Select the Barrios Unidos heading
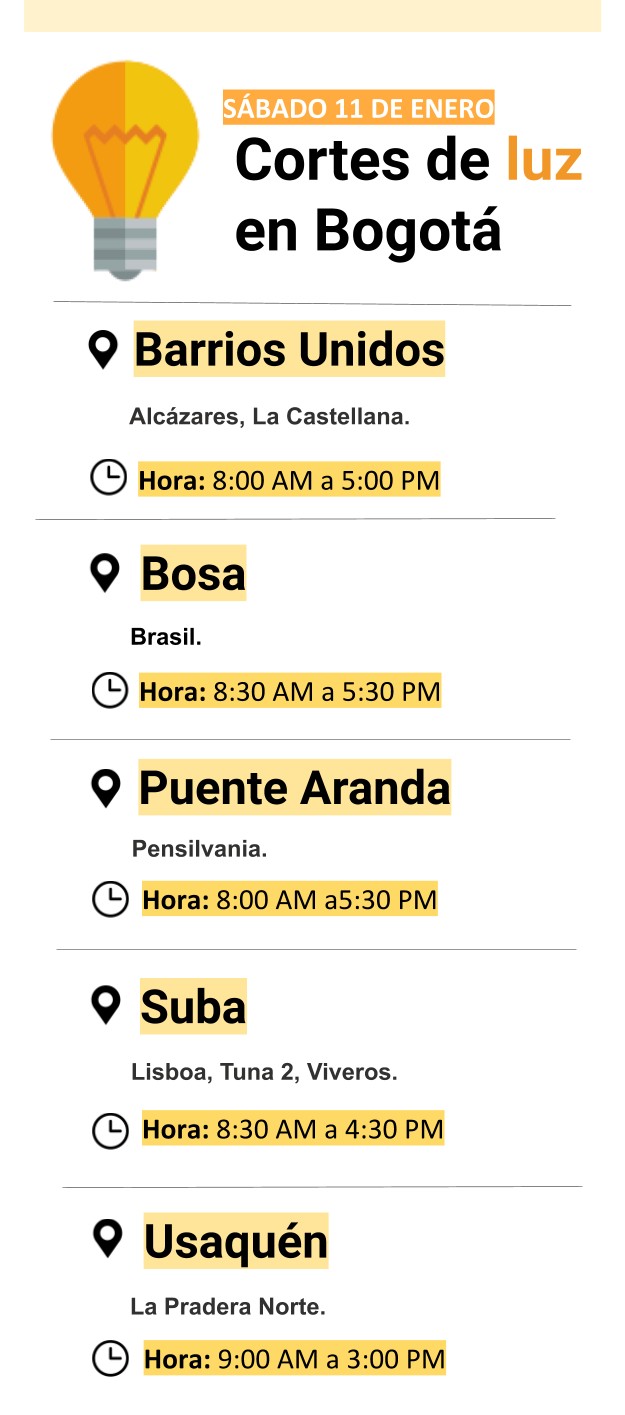The height and width of the screenshot is (1415, 625). pos(289,349)
